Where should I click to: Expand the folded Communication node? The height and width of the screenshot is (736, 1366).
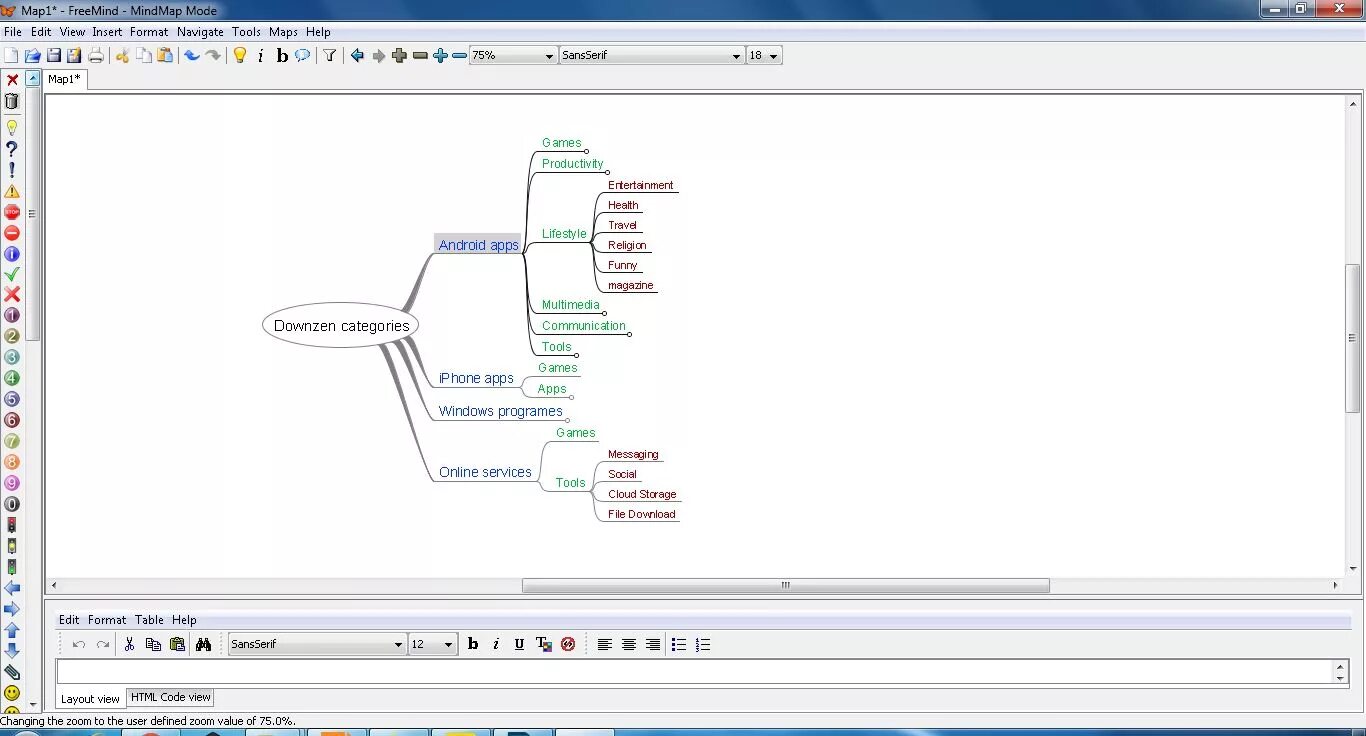pos(629,334)
